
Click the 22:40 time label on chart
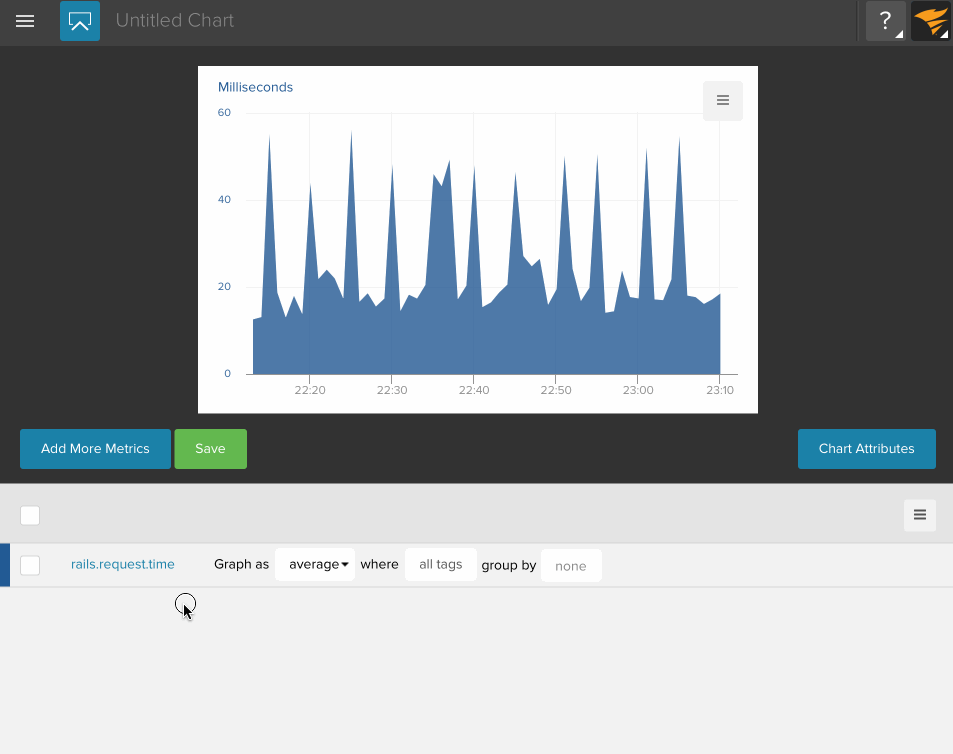coord(474,390)
